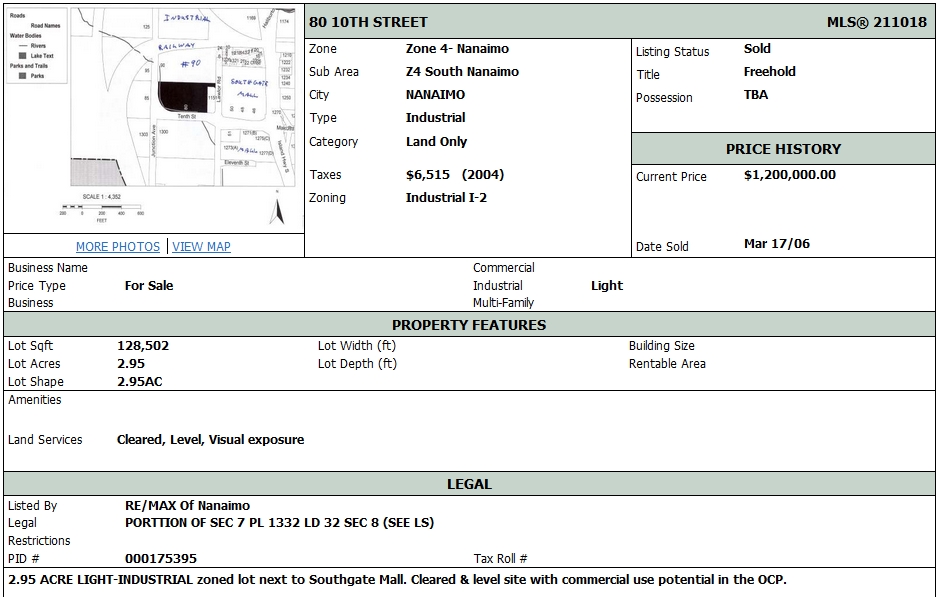This screenshot has width=940, height=597.
Task: Click the Lot Width (ft) label
Action: (x=357, y=345)
